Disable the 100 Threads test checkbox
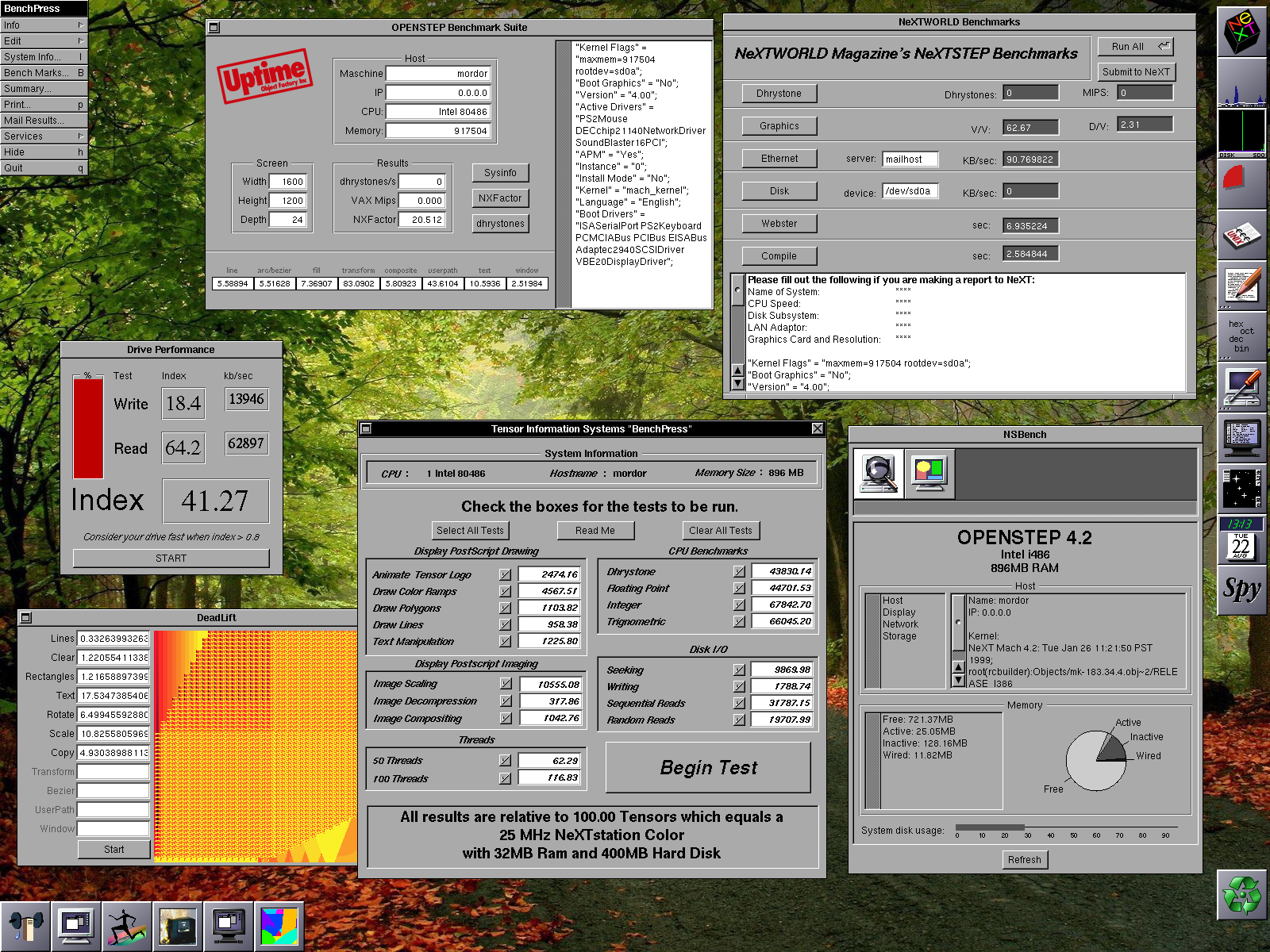This screenshot has width=1270, height=952. 505,778
